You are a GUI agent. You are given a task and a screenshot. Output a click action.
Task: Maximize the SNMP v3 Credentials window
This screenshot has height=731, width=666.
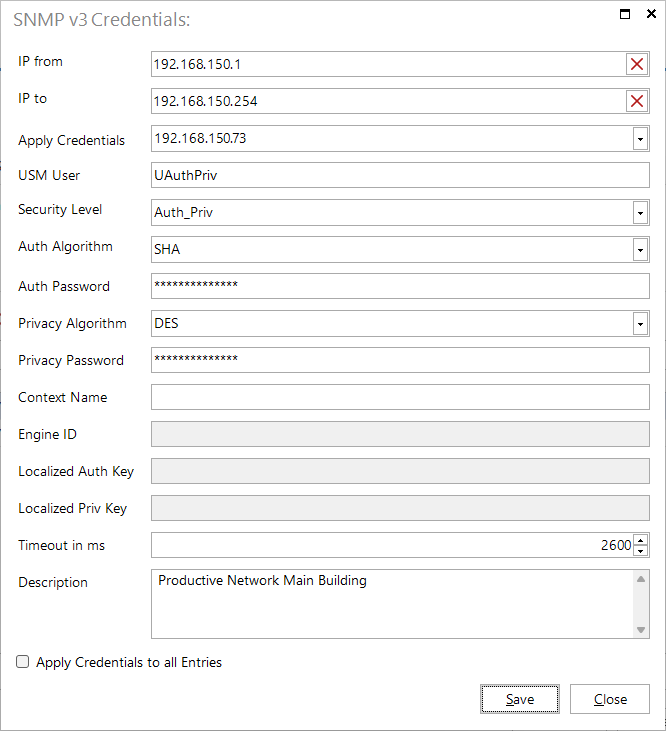[x=625, y=14]
